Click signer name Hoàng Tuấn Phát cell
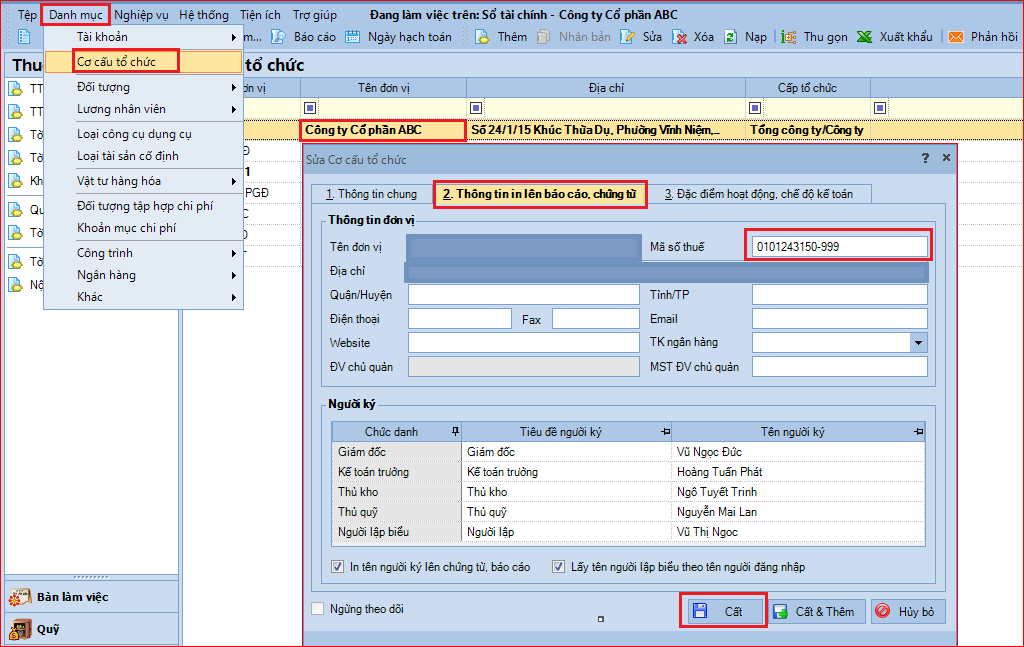 (798, 471)
